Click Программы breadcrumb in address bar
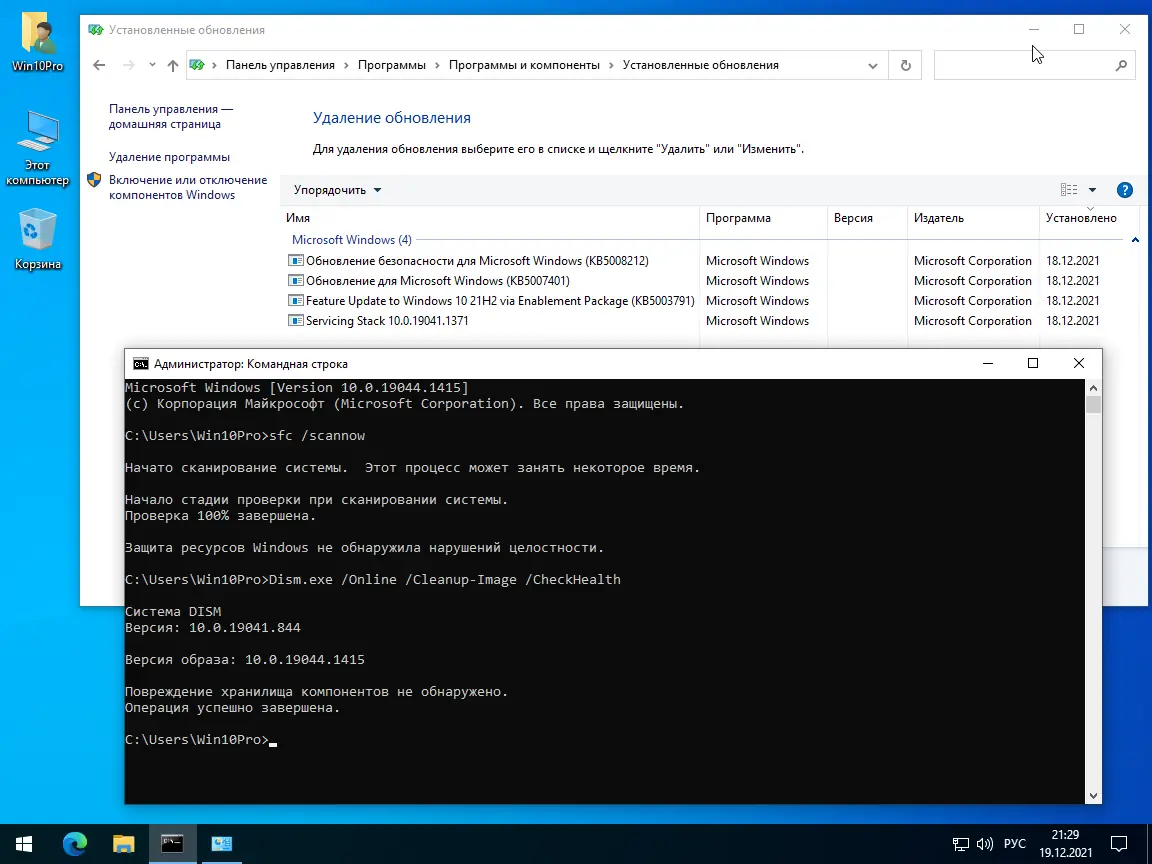 pyautogui.click(x=392, y=65)
